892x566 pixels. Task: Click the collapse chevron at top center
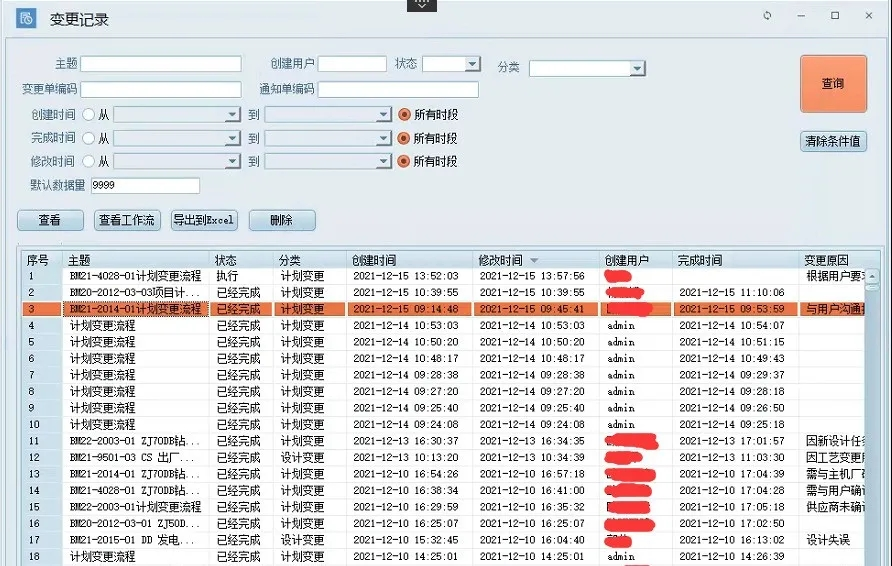[421, 5]
